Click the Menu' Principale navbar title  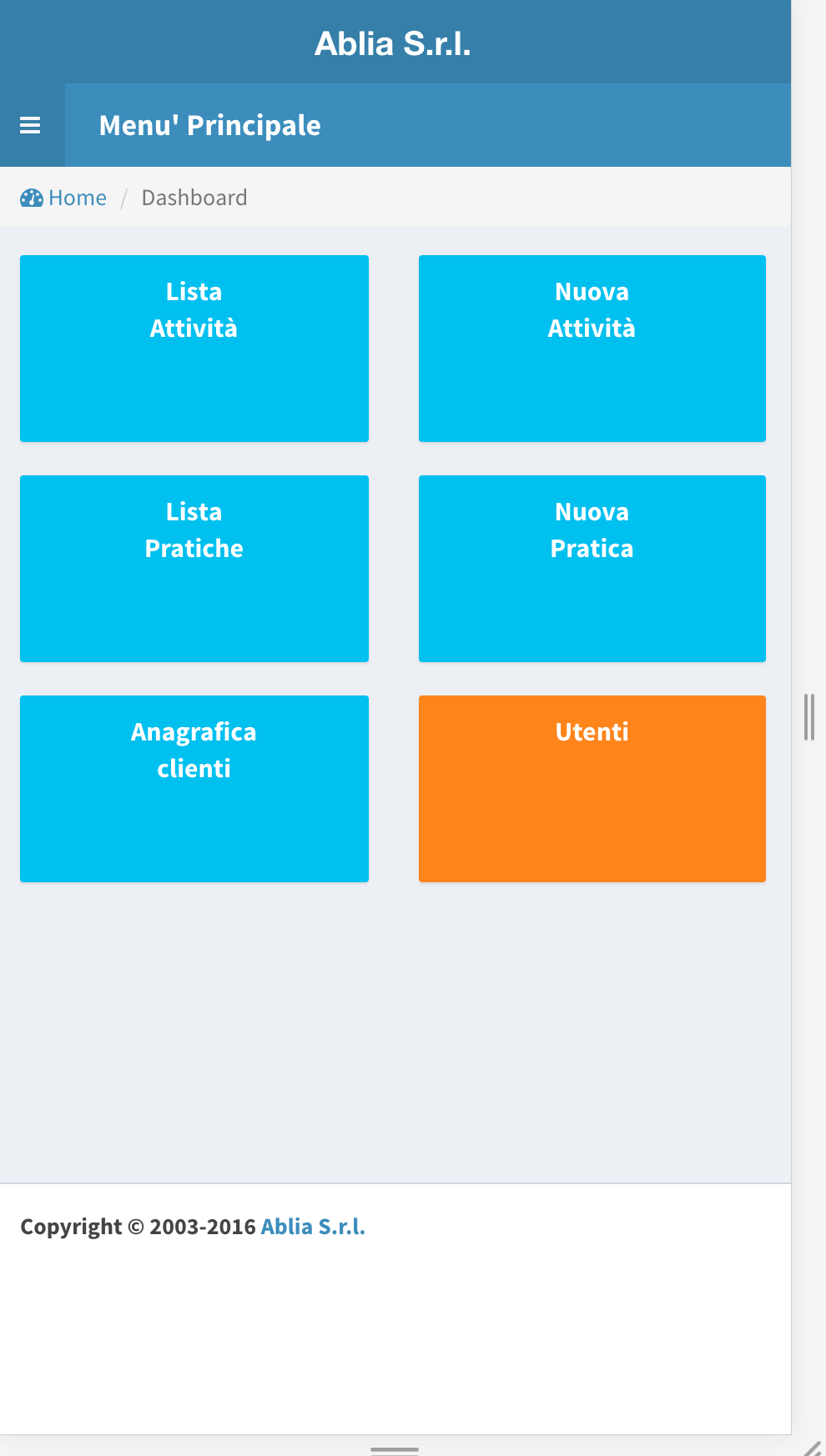click(x=209, y=125)
